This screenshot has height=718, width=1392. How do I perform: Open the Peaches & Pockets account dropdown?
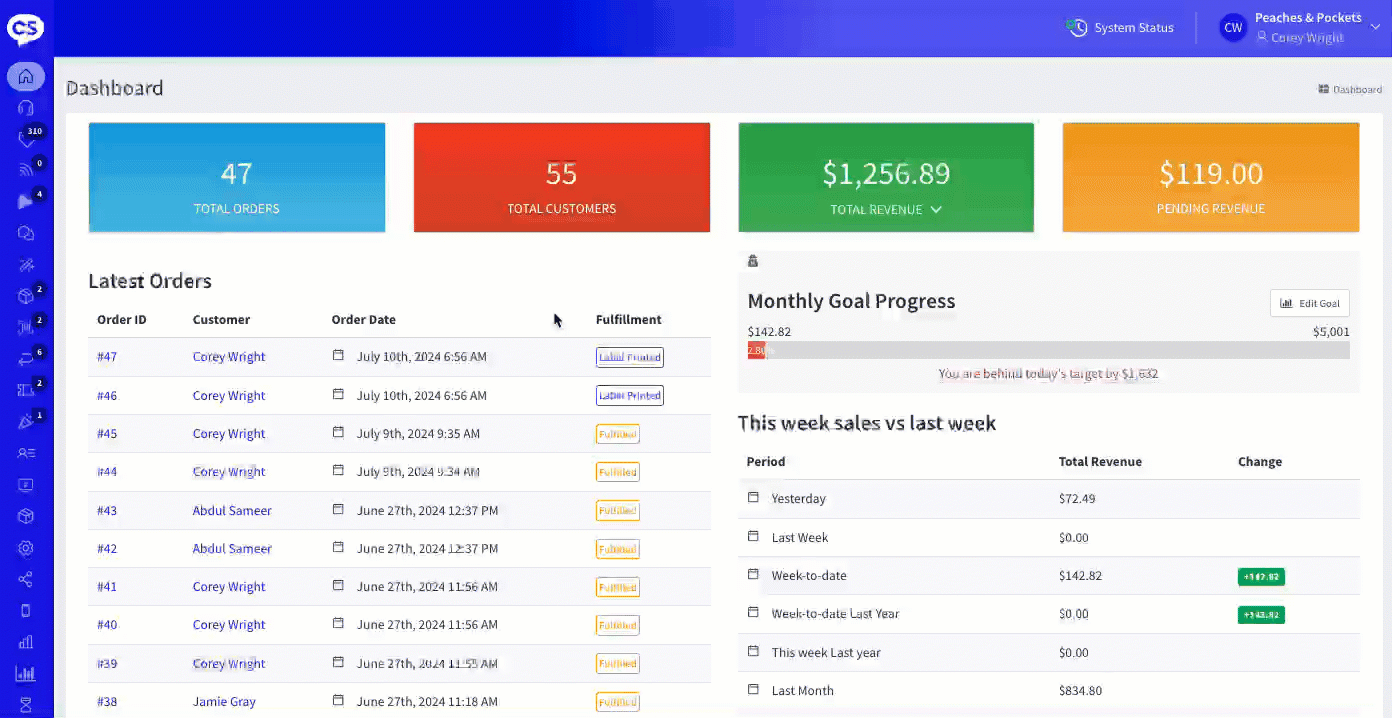[1374, 28]
